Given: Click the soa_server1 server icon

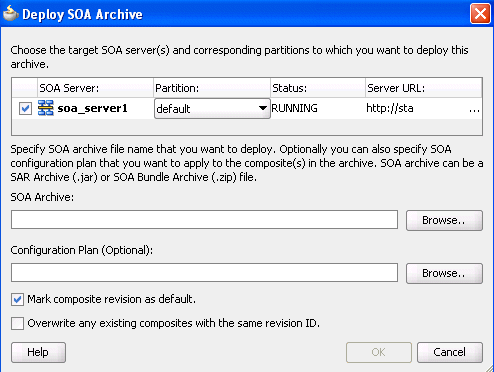Looking at the screenshot, I should point(46,108).
